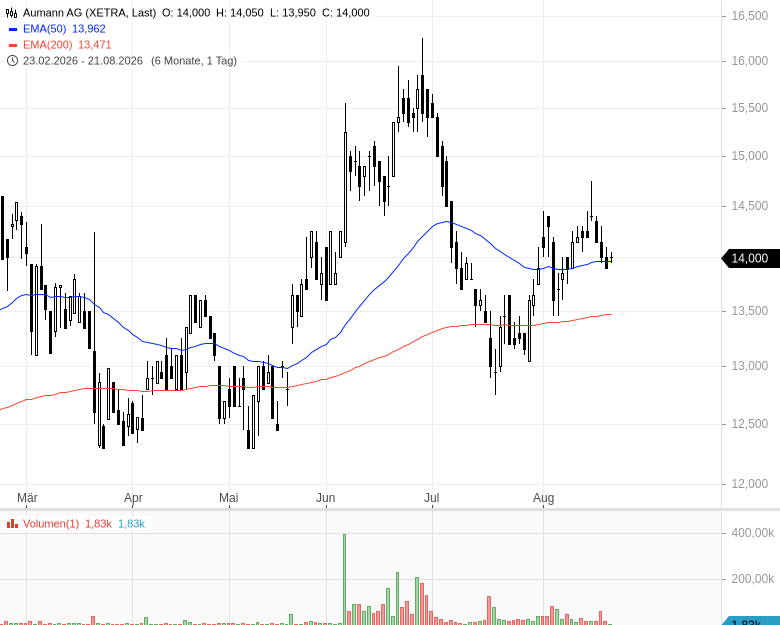Click the date range 23.02.2026 - 21.08.2026
Screen dimensions: 780x625
[83, 61]
